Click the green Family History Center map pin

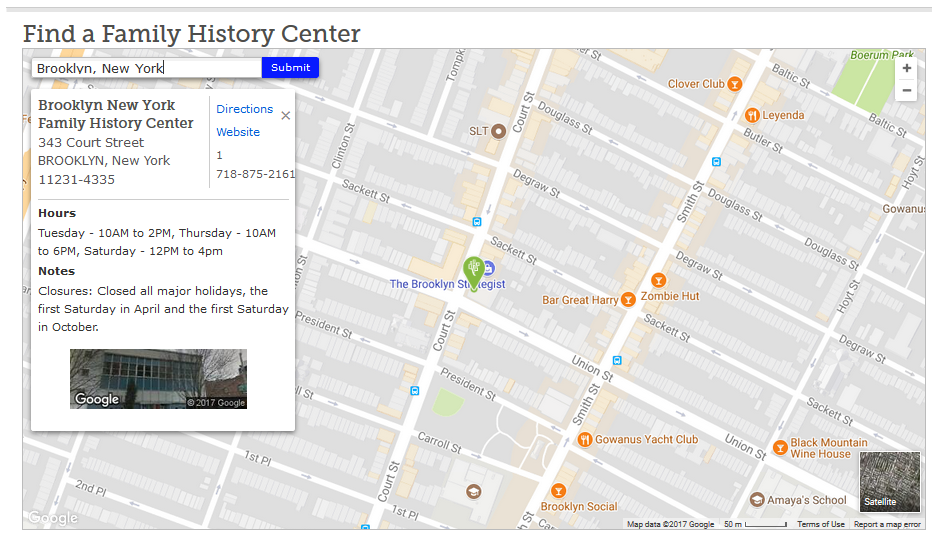[x=474, y=273]
